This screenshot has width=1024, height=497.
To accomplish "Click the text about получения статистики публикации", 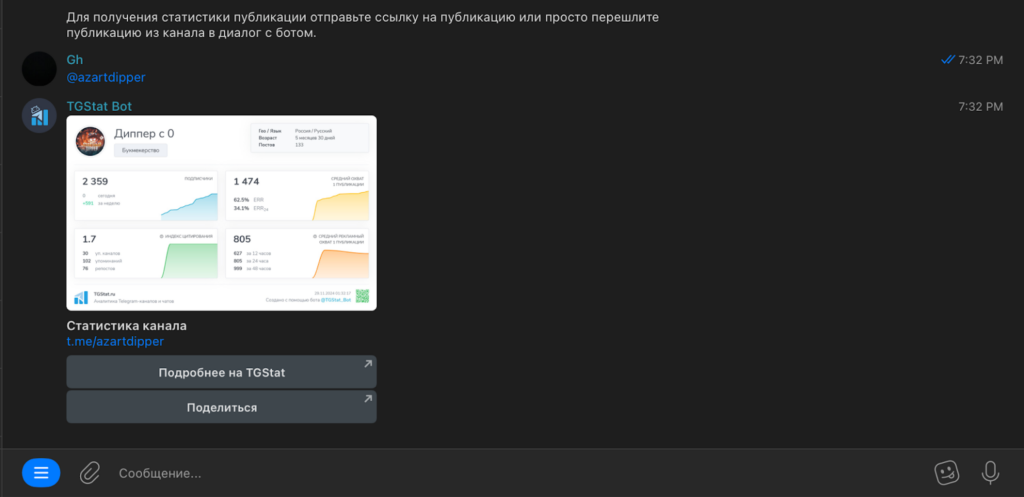I will click(x=362, y=25).
